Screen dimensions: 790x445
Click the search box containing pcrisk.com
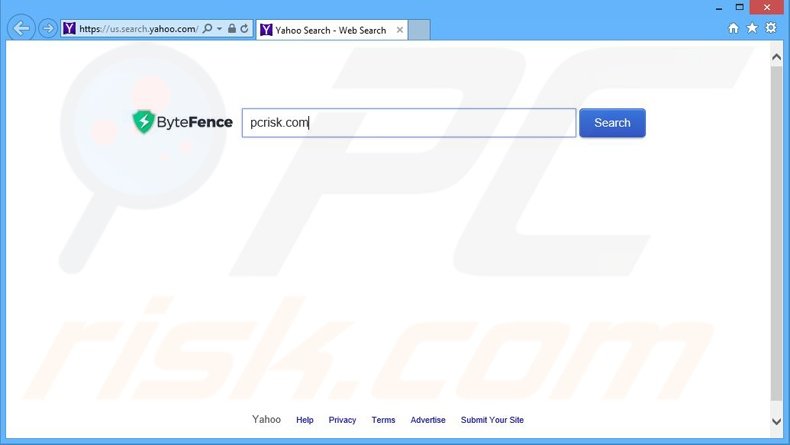pos(409,122)
